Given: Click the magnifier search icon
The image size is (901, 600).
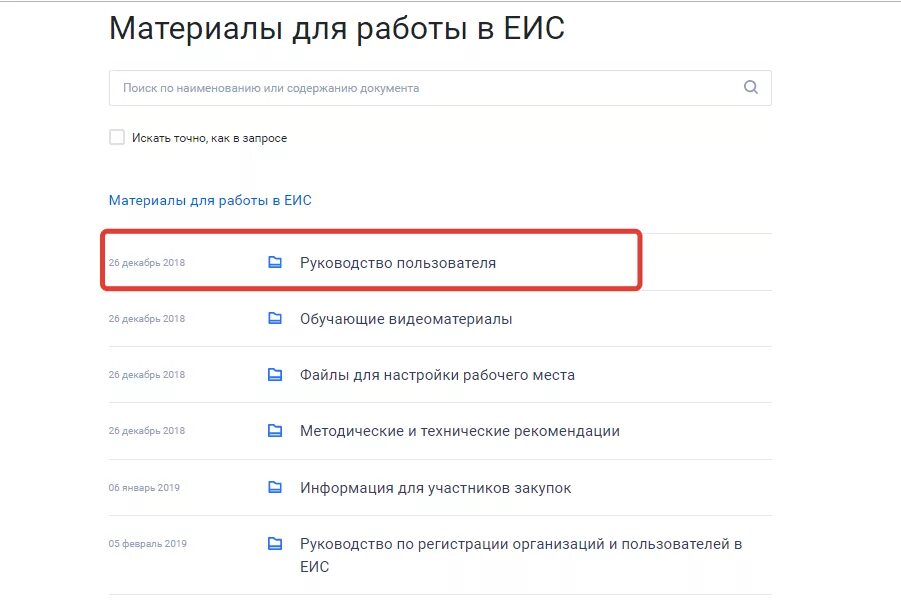Looking at the screenshot, I should 750,87.
